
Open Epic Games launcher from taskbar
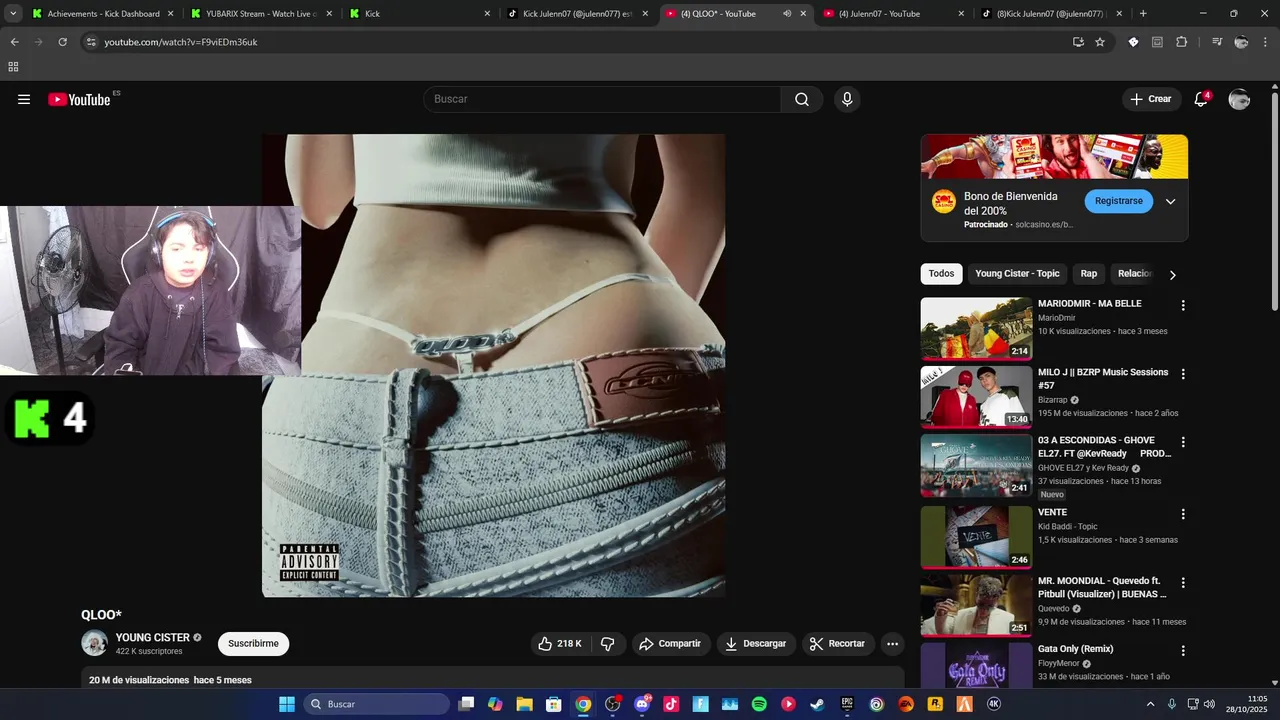tap(847, 704)
